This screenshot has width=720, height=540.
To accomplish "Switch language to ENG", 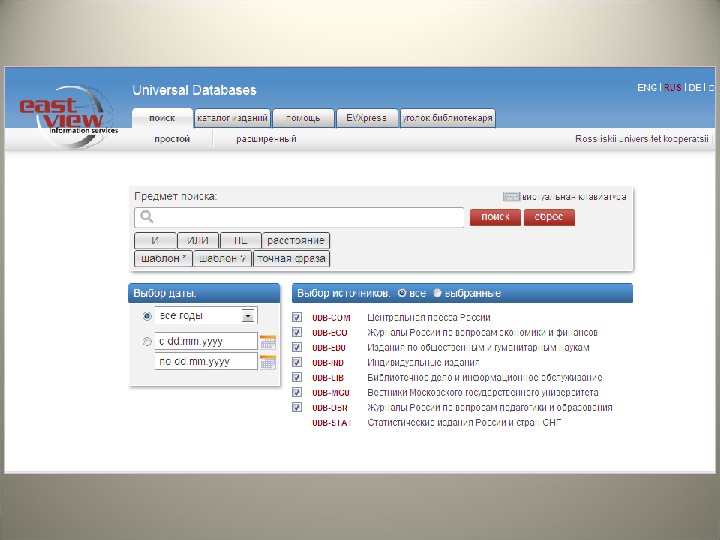I will (x=647, y=87).
